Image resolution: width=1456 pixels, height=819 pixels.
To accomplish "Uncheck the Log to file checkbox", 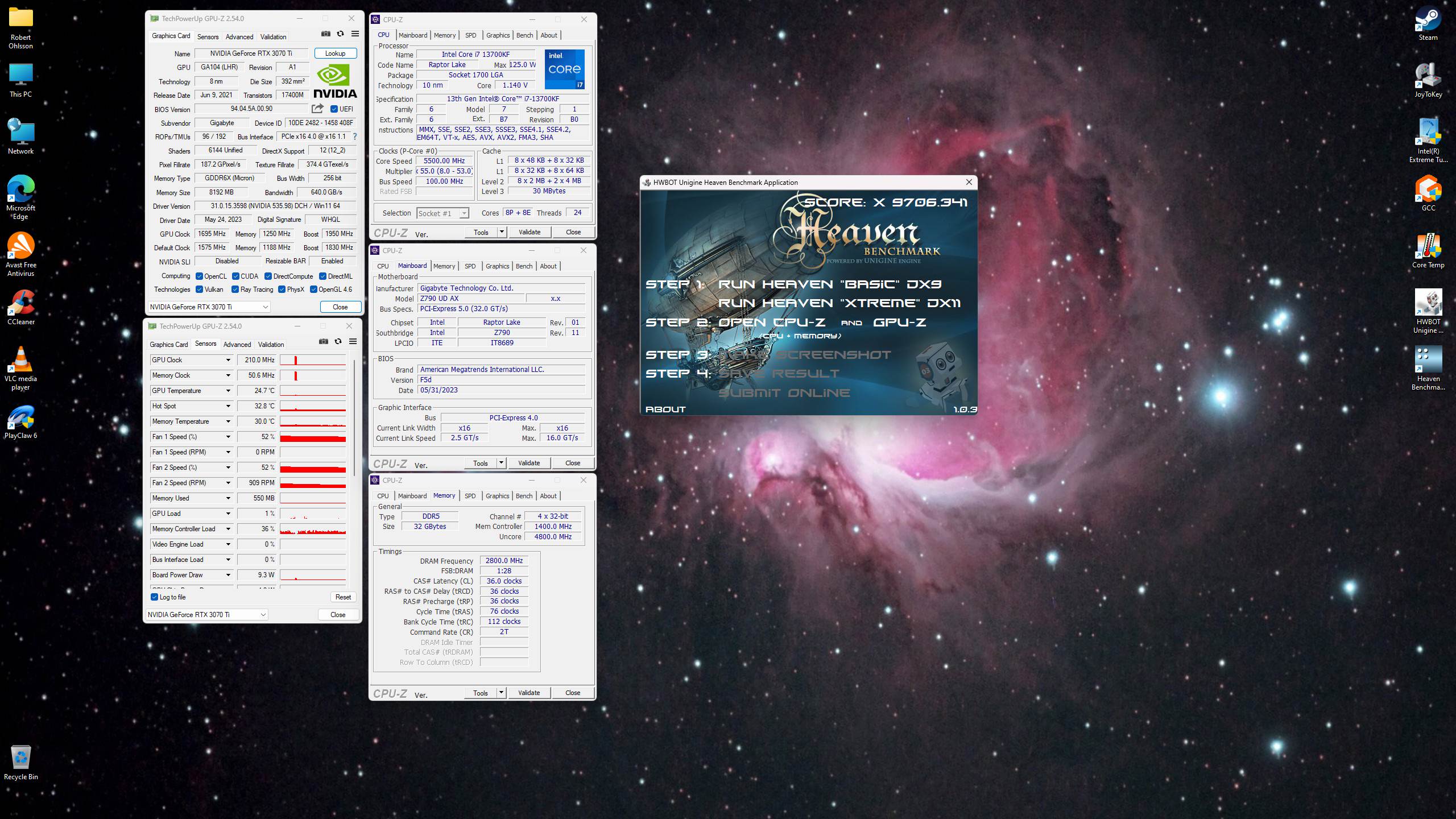I will coord(154,597).
